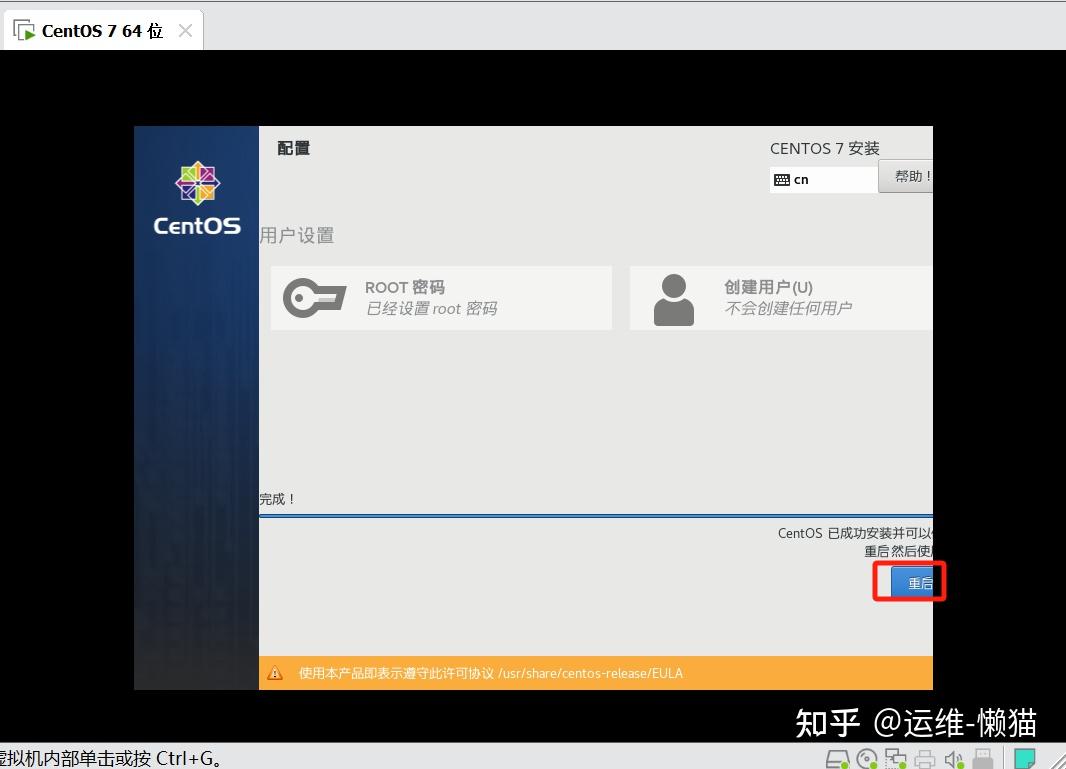Click the network adapter status icon
Image resolution: width=1066 pixels, height=769 pixels.
tap(895, 759)
